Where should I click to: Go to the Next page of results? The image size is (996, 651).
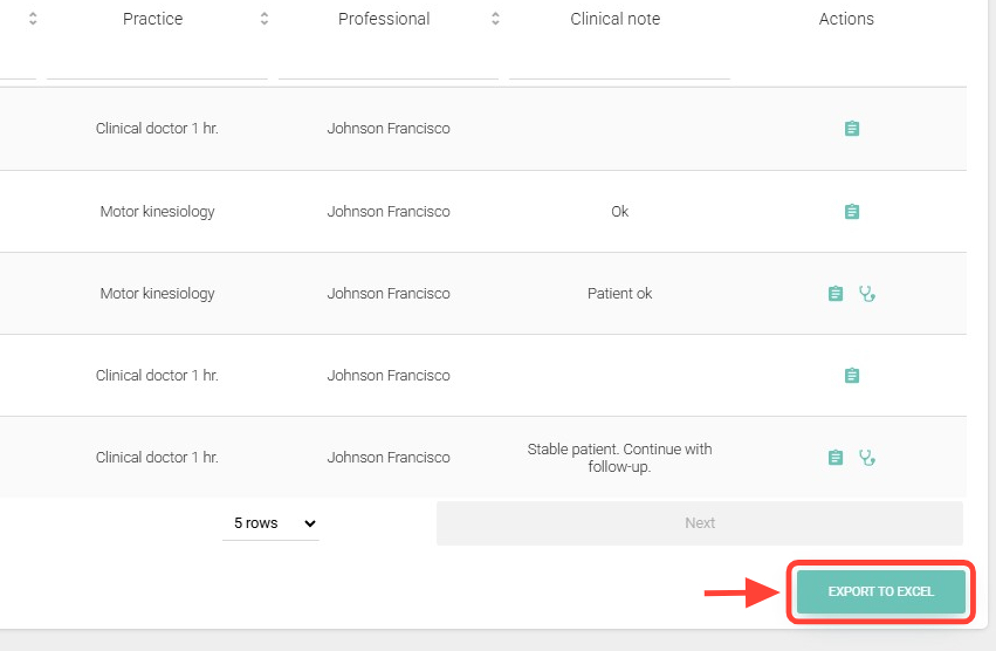tap(699, 523)
